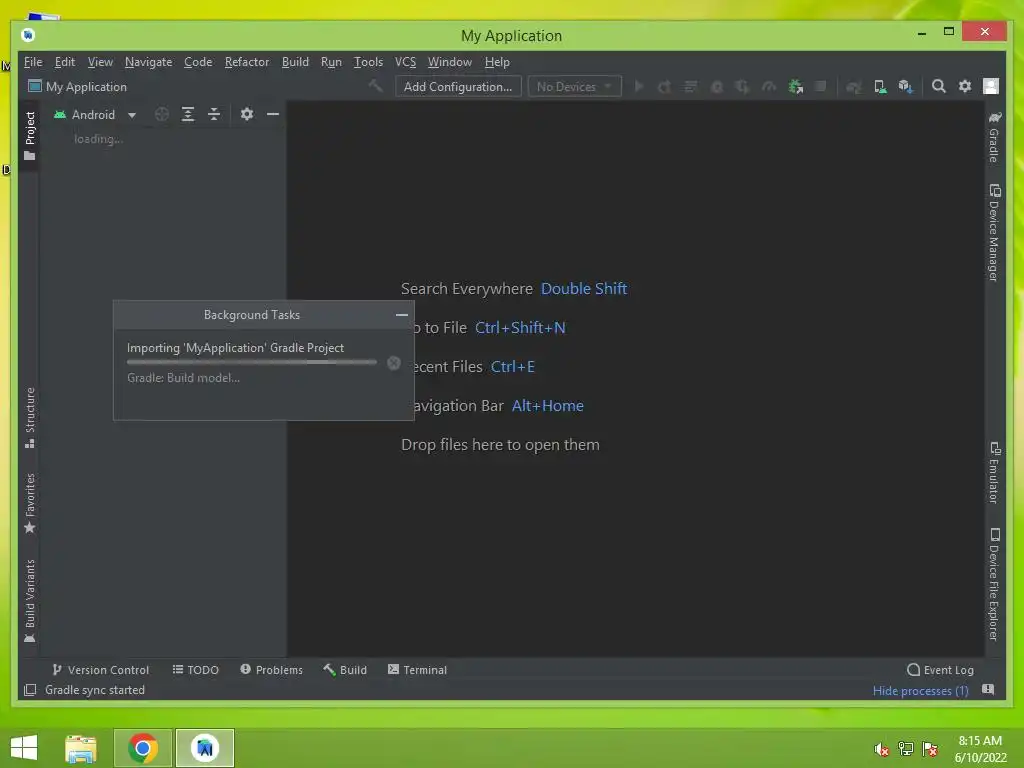
Task: Click the Apply Code Changes icon
Action: 690,86
